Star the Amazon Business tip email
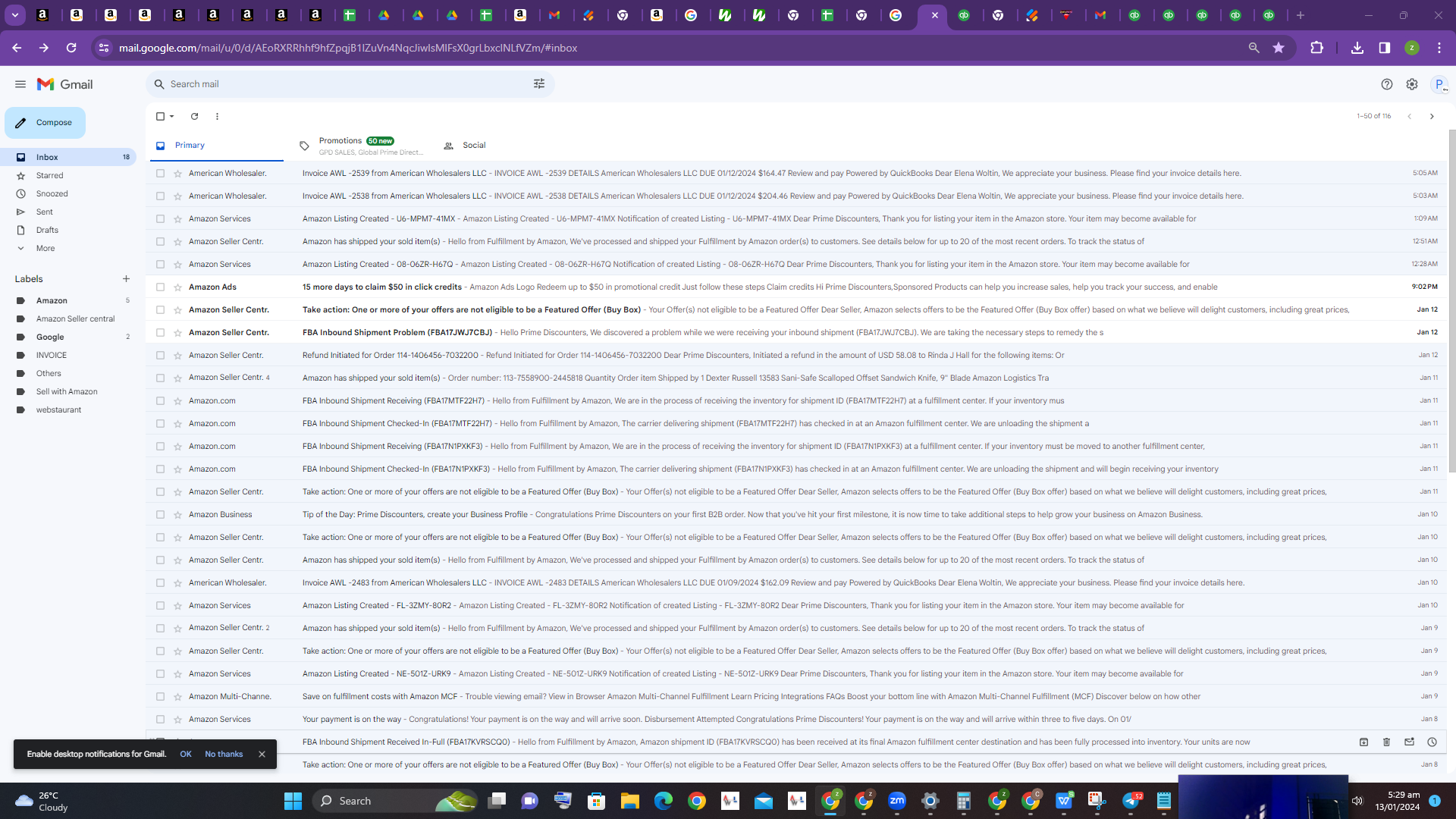The height and width of the screenshot is (819, 1456). 177,514
